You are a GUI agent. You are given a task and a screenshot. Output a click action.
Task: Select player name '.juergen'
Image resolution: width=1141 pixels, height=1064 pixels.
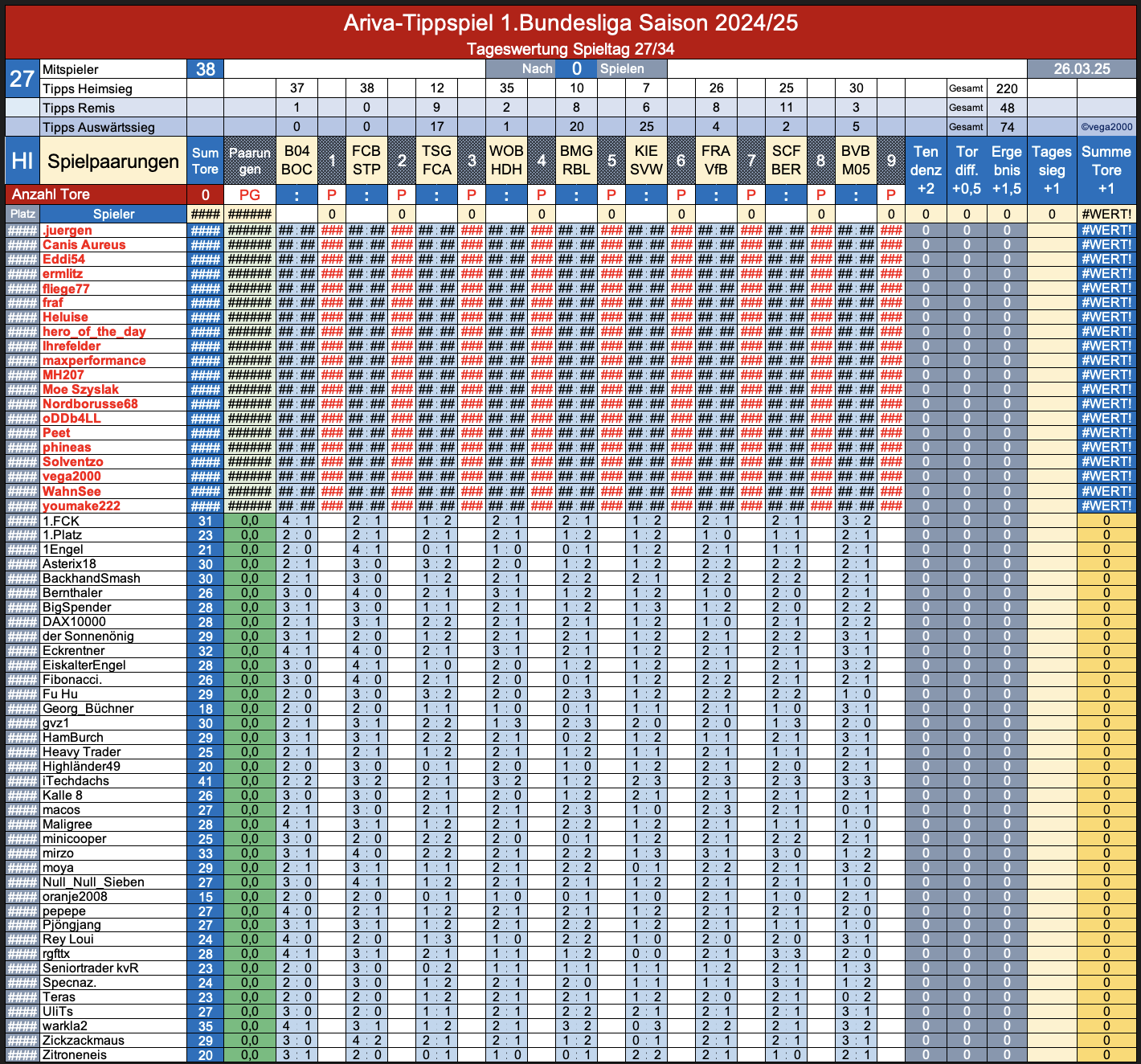[67, 231]
